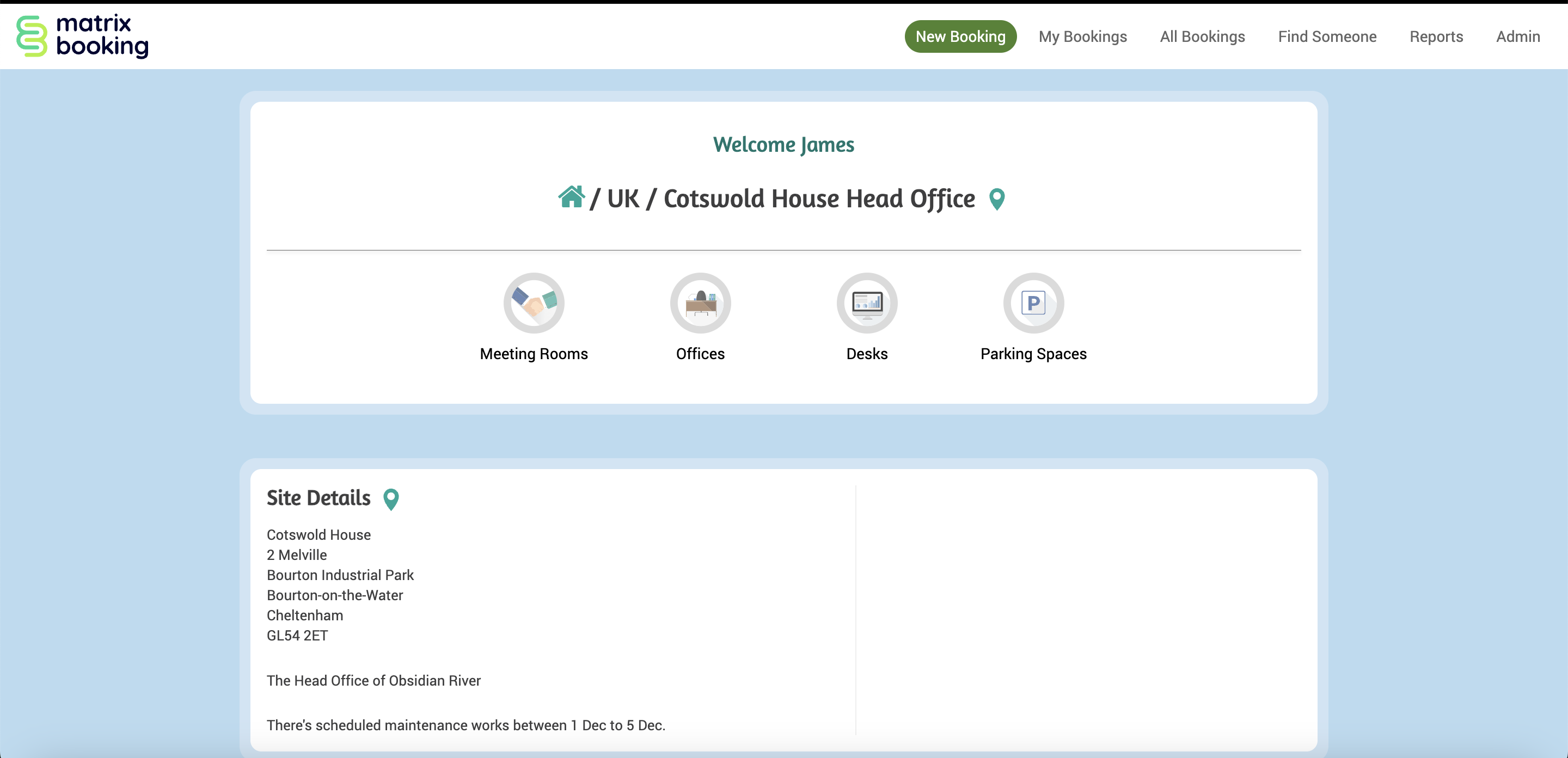Click the Matrix Booking logo
The image size is (1568, 758).
point(83,36)
